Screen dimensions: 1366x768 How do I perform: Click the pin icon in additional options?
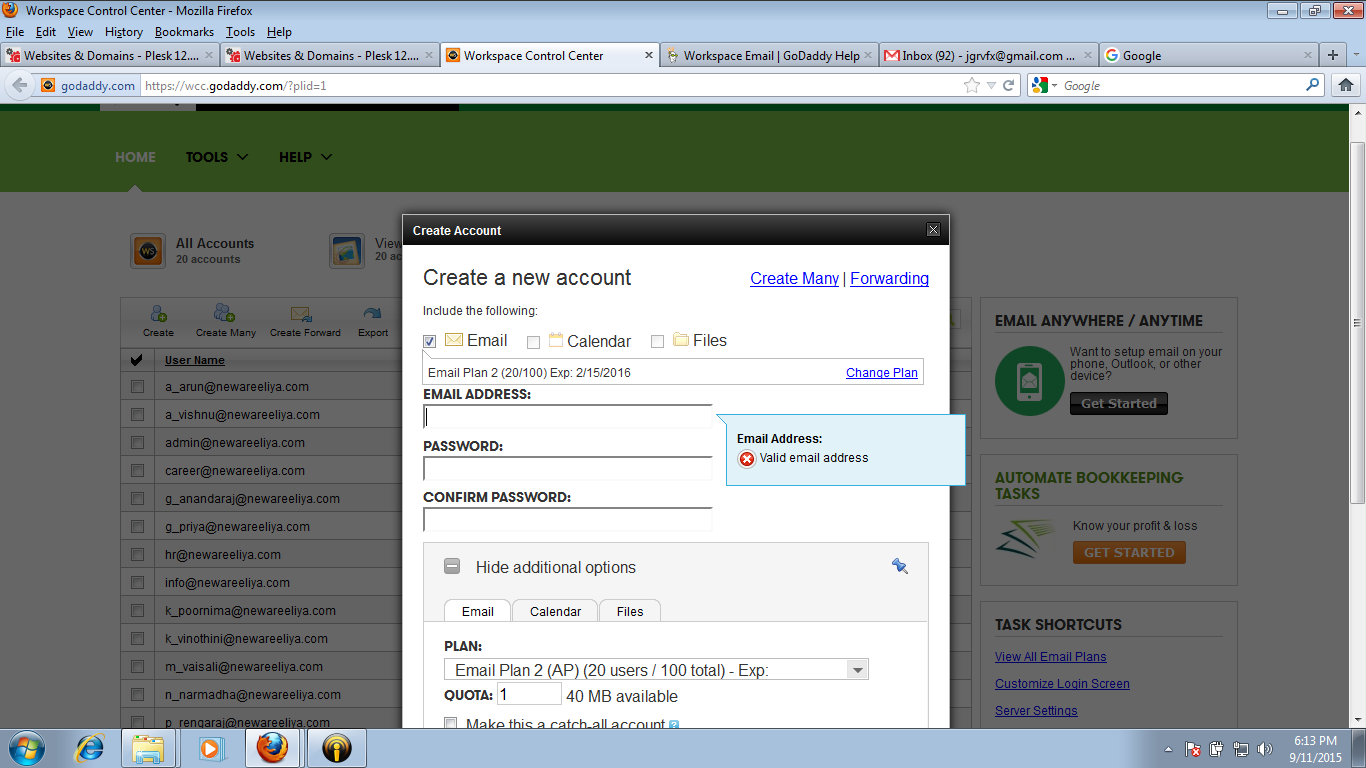click(899, 567)
